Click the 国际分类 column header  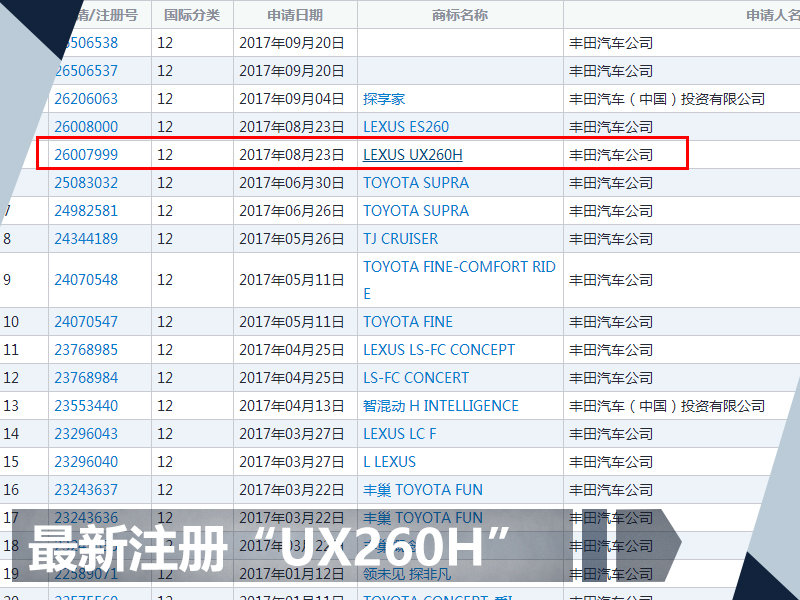(192, 15)
